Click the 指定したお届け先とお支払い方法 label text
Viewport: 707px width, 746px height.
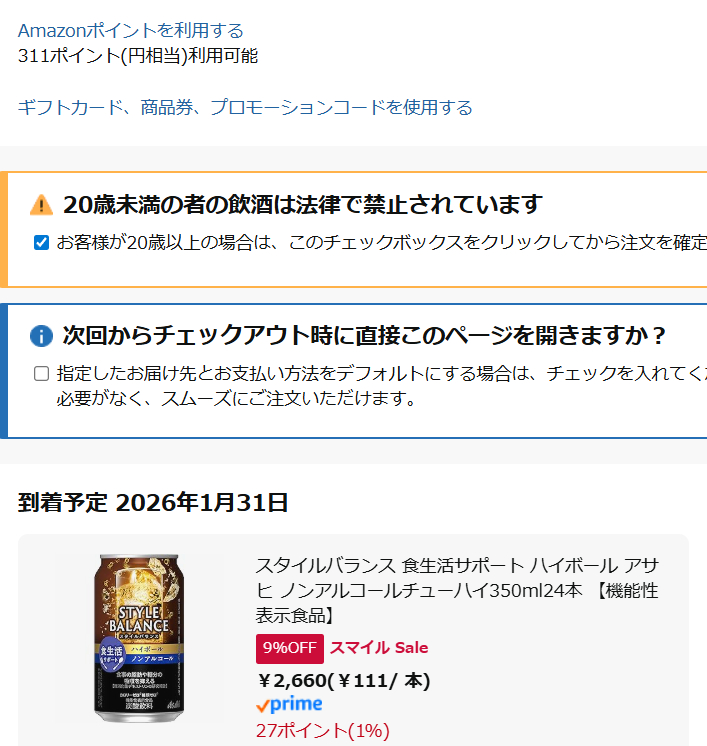pyautogui.click(x=382, y=373)
